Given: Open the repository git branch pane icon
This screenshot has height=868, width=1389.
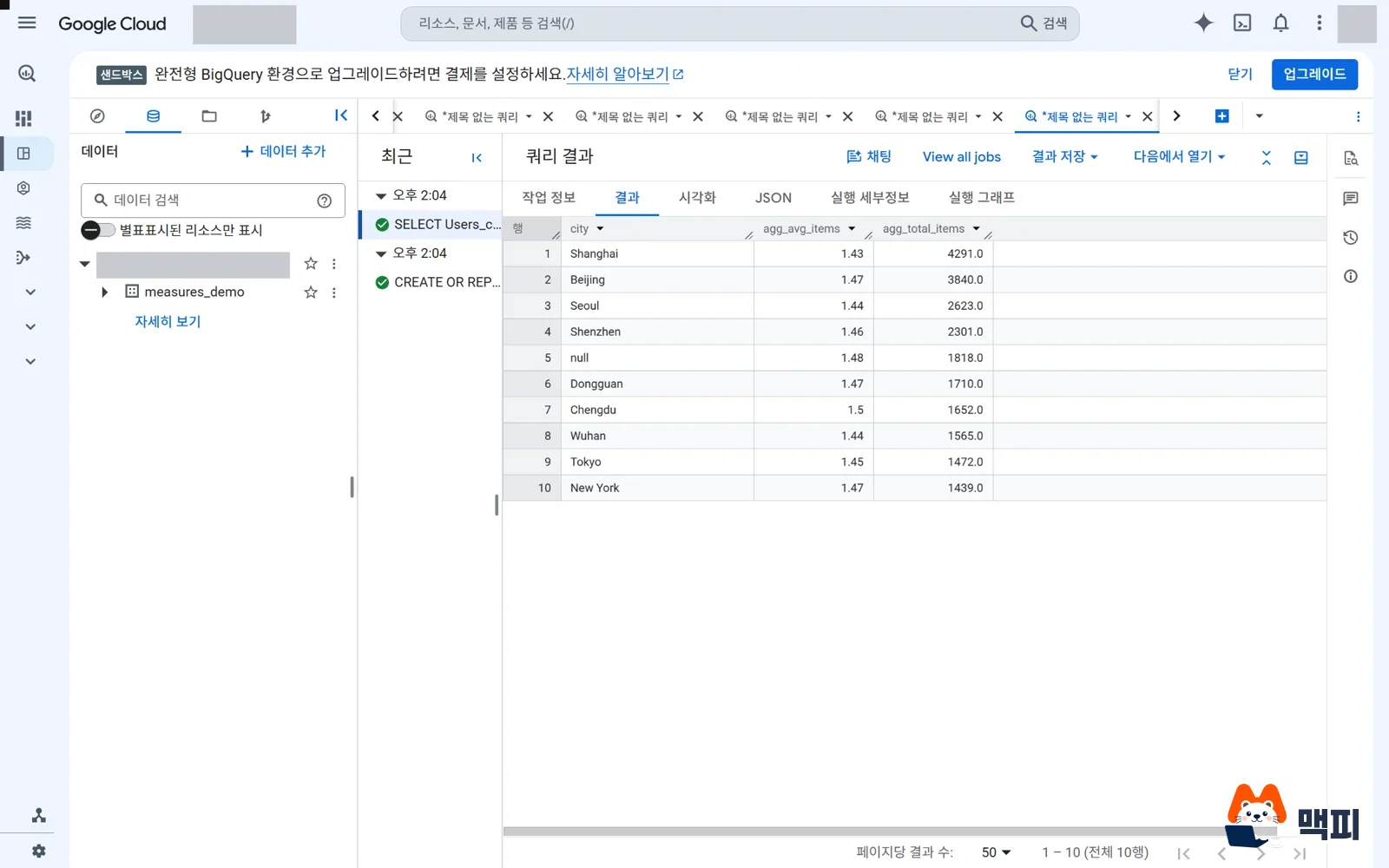Looking at the screenshot, I should click(265, 115).
